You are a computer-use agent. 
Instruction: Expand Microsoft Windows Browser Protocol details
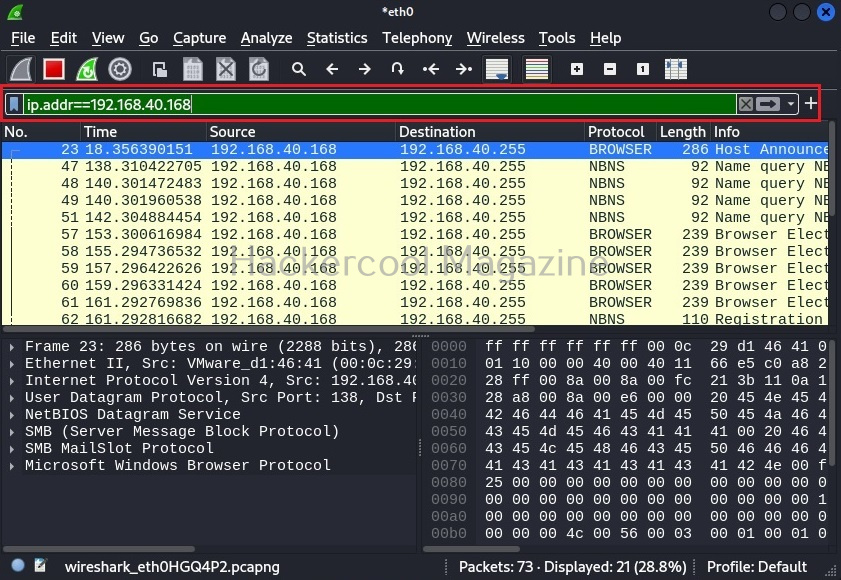tap(12, 466)
